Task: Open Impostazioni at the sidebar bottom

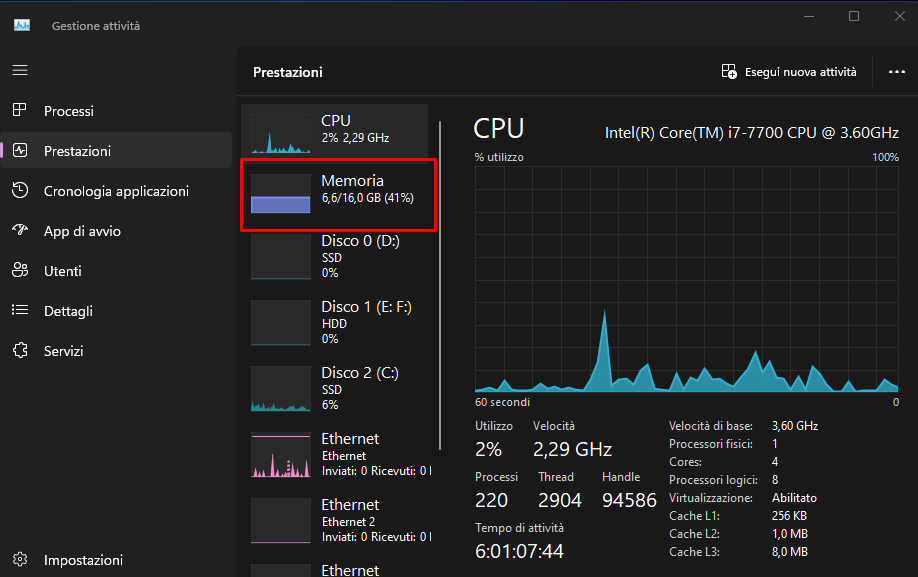Action: tap(116, 559)
